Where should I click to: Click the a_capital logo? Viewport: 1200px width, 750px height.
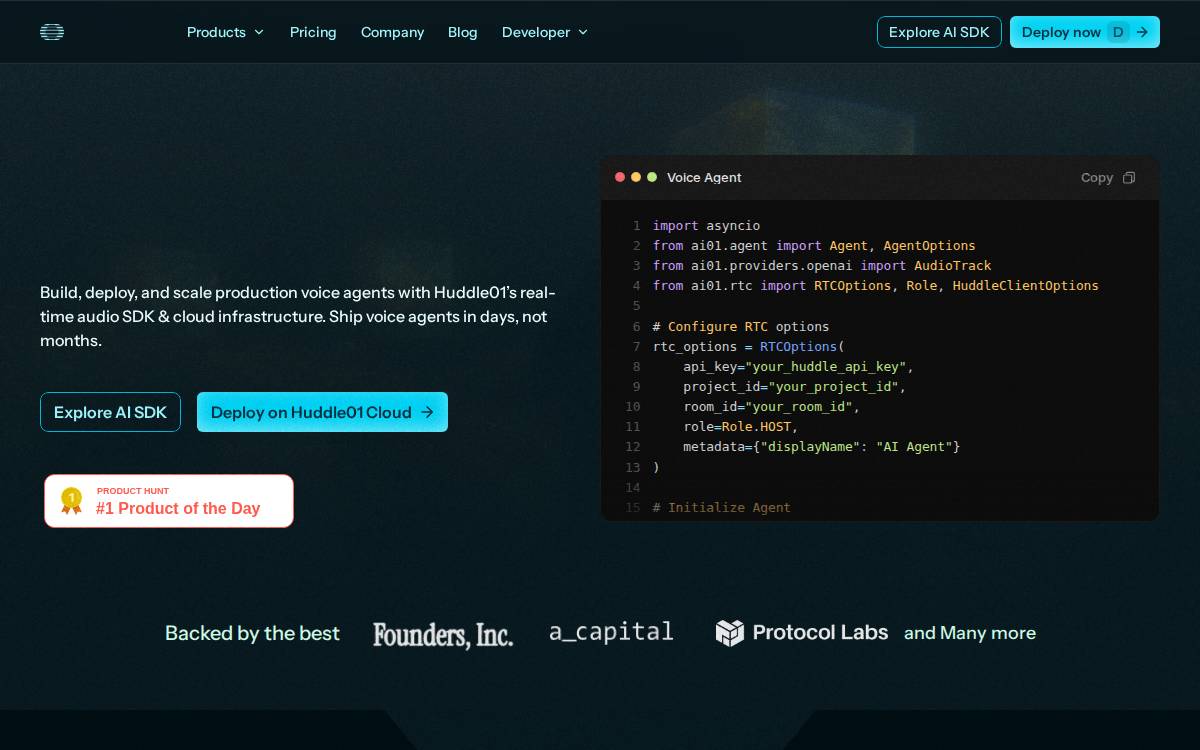coord(611,632)
